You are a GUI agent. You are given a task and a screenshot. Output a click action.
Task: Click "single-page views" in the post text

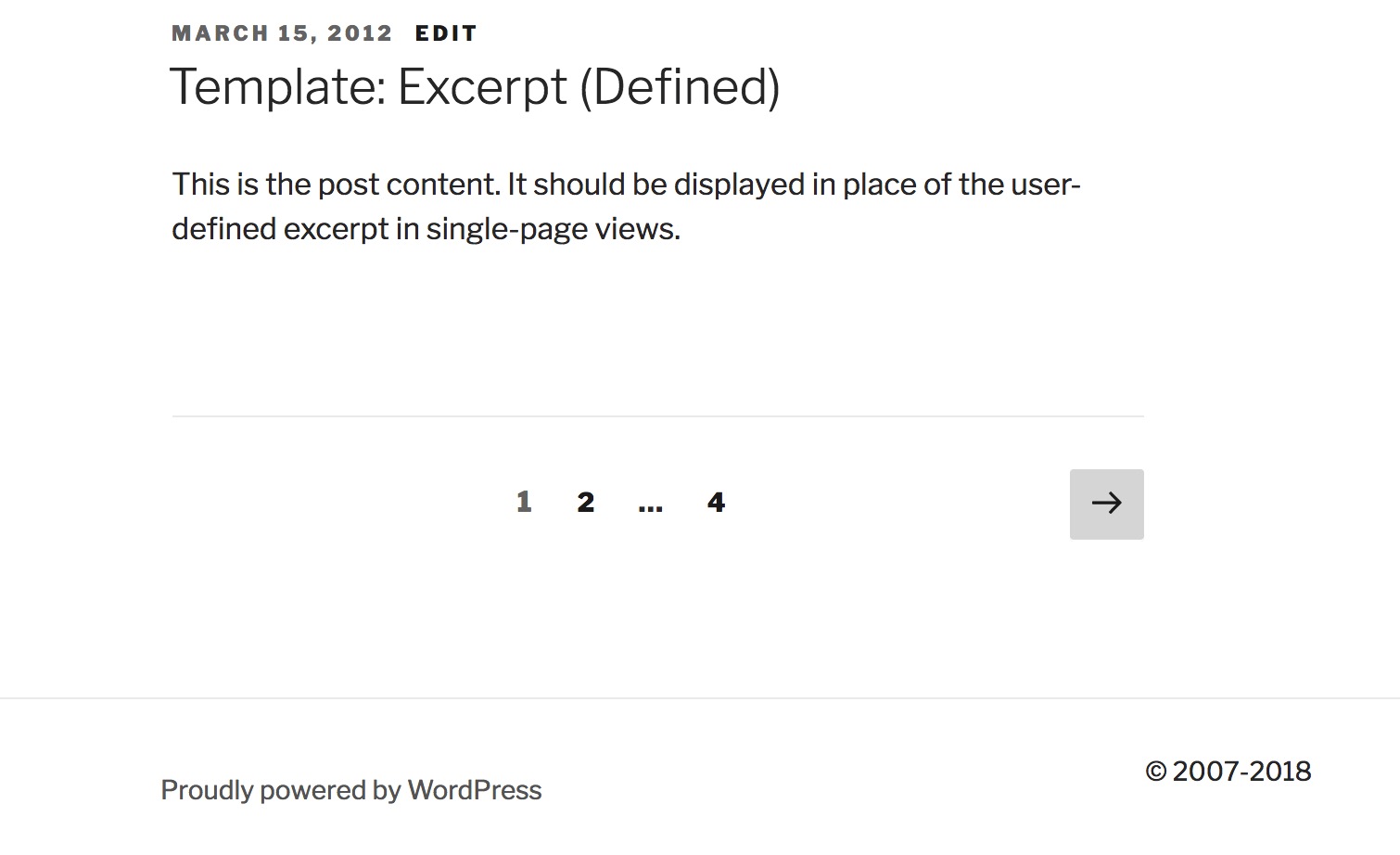pos(553,229)
